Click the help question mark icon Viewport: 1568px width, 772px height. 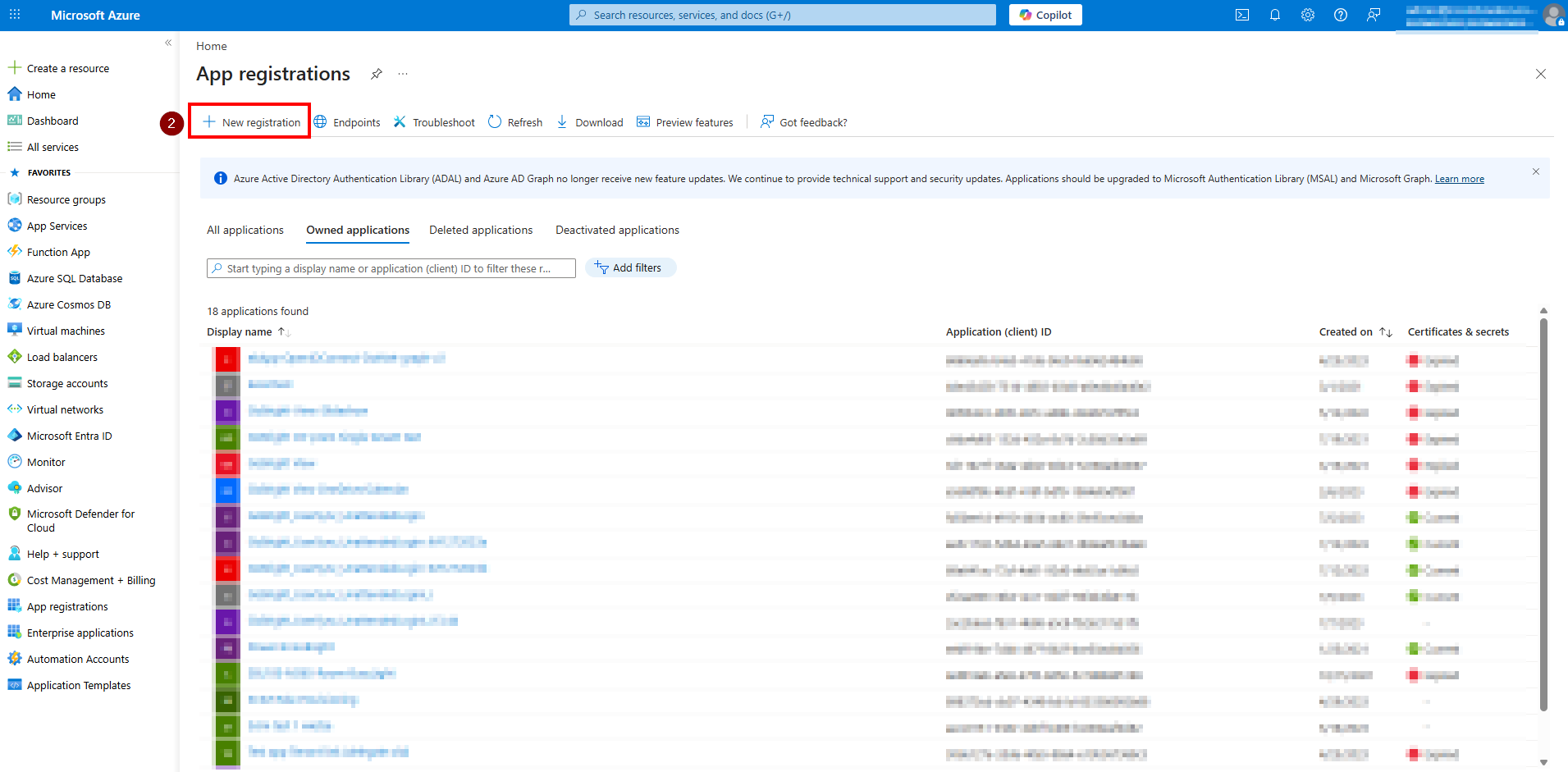point(1340,15)
